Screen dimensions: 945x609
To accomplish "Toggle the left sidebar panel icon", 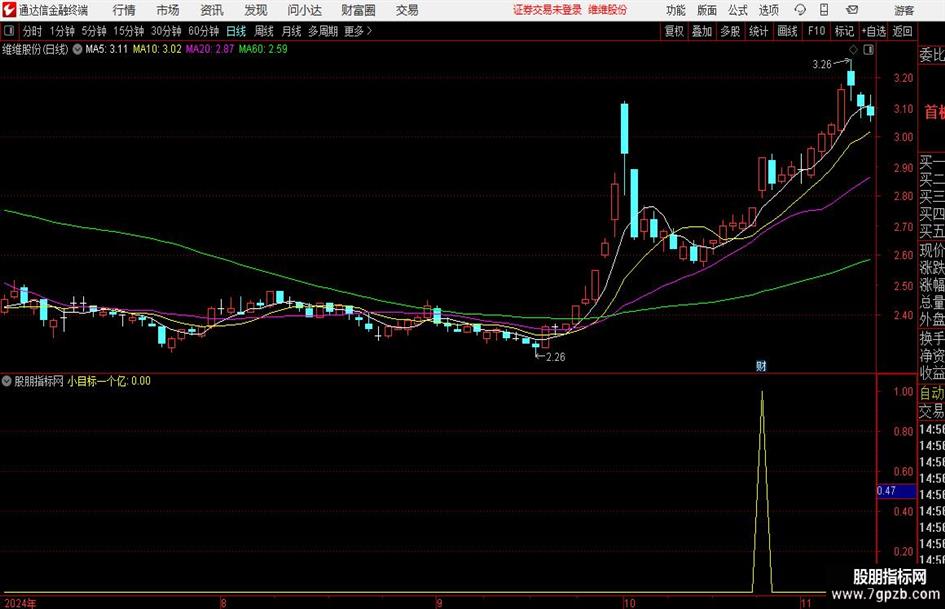I will pyautogui.click(x=9, y=31).
